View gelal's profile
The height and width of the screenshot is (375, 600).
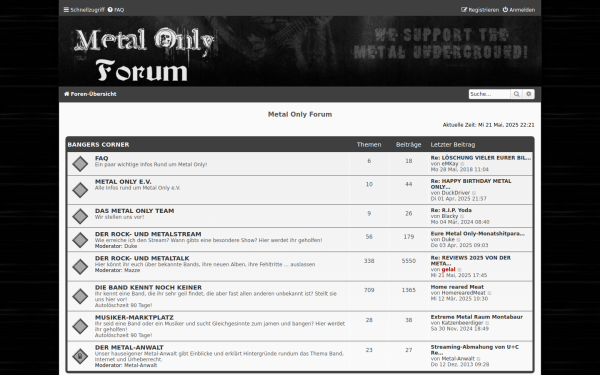click(448, 269)
